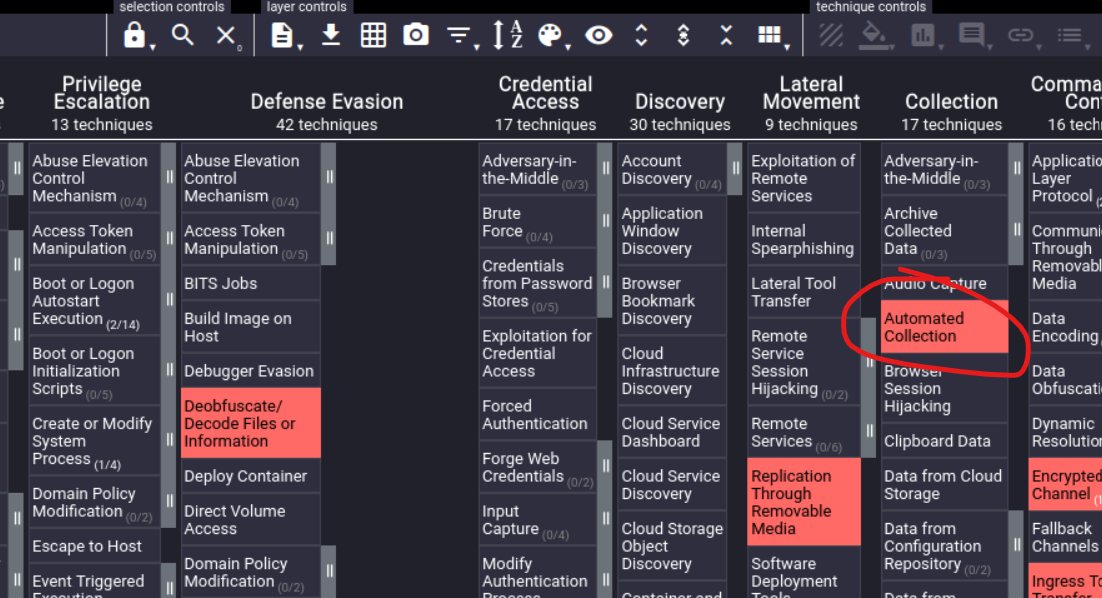Click the Deploy Container technique
The height and width of the screenshot is (598, 1102).
[x=251, y=476]
